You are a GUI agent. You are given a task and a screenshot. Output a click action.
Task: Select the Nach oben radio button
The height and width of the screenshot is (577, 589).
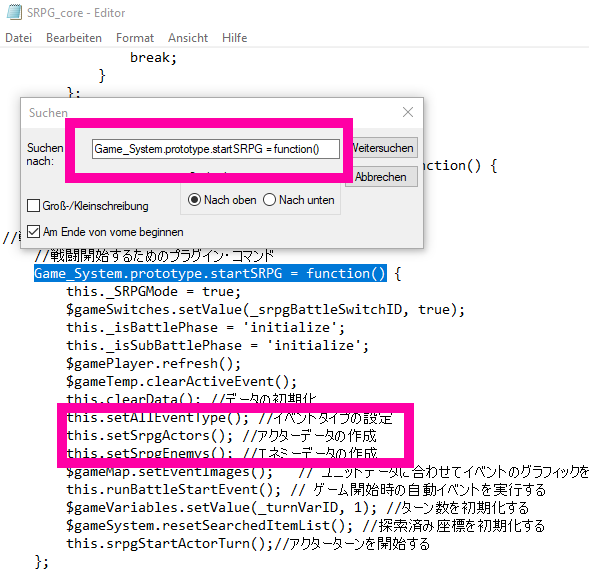tap(194, 200)
